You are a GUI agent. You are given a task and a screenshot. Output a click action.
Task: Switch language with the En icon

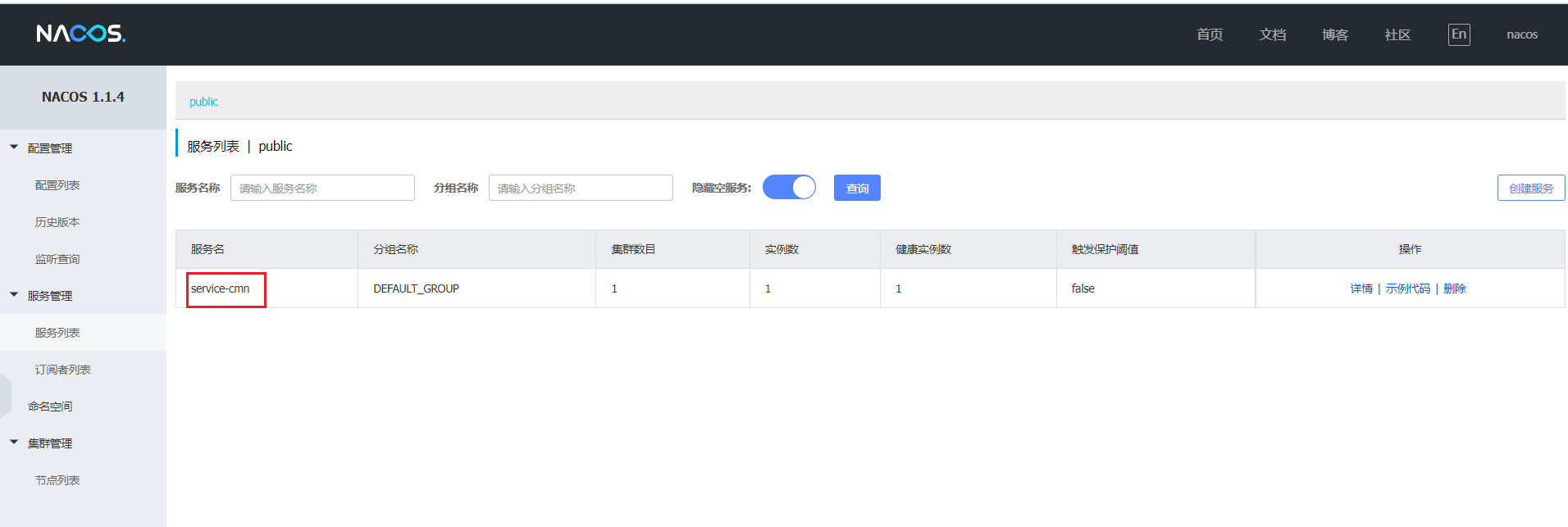click(1458, 34)
